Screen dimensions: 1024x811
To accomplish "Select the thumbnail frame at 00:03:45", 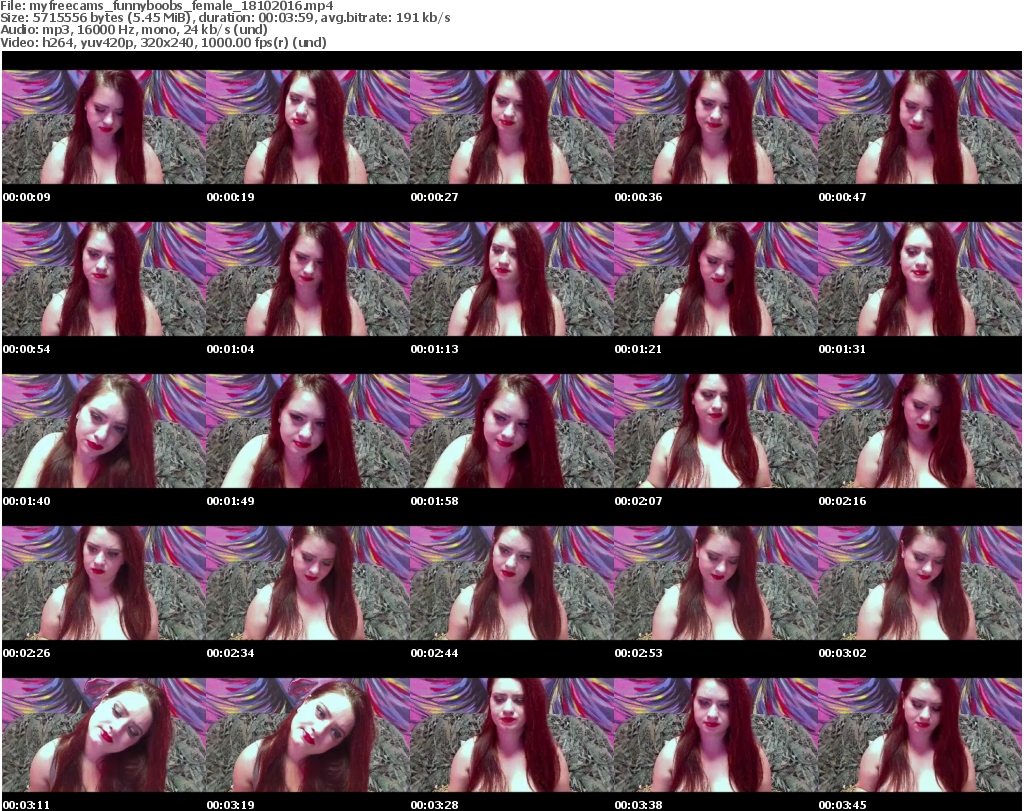I will coord(920,735).
